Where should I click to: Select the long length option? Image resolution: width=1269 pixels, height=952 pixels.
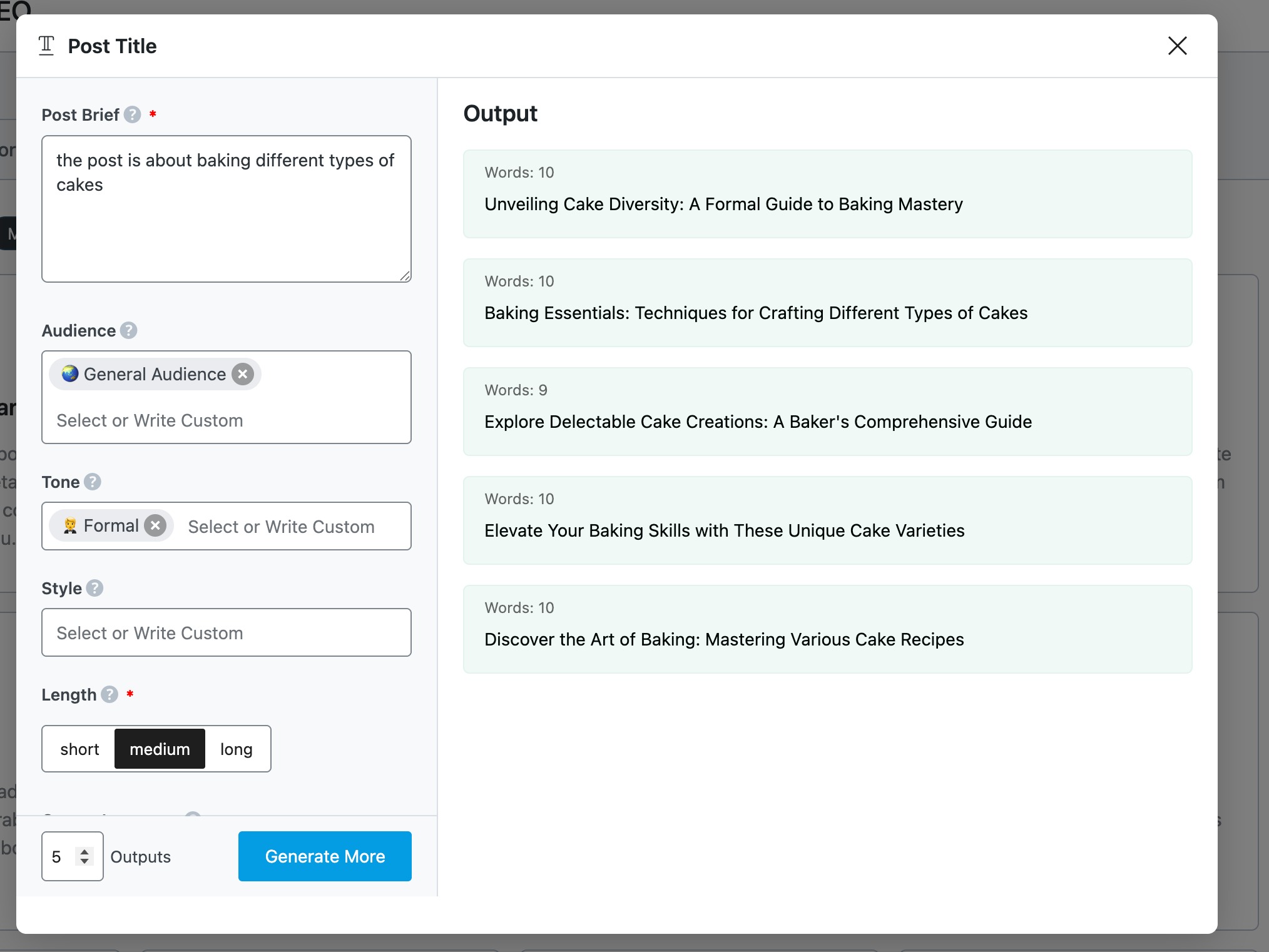coord(236,749)
